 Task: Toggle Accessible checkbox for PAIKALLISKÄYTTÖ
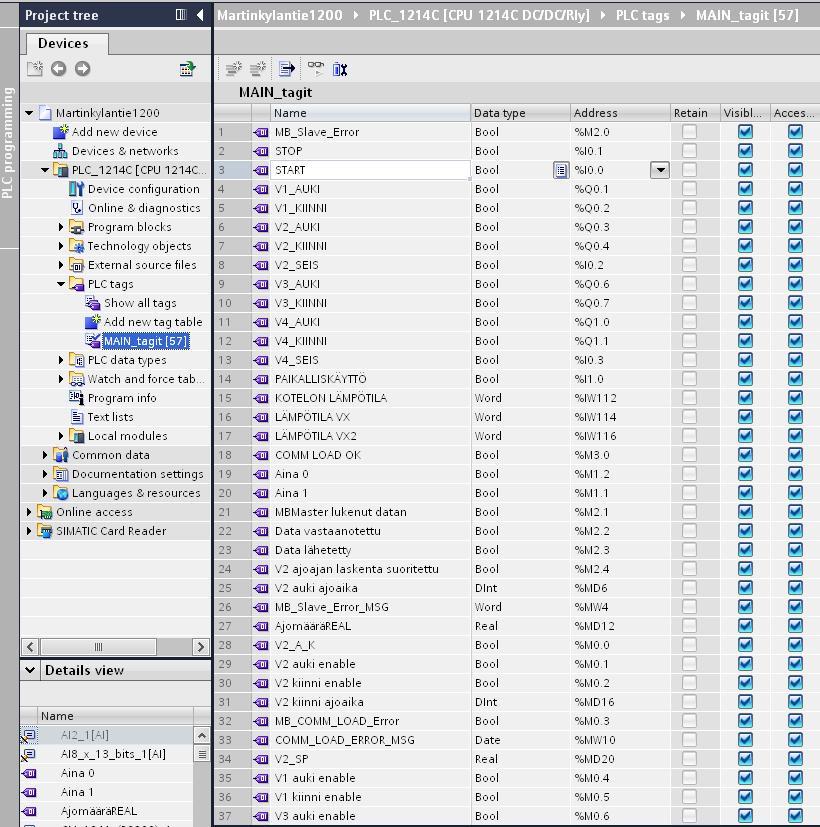coord(795,379)
